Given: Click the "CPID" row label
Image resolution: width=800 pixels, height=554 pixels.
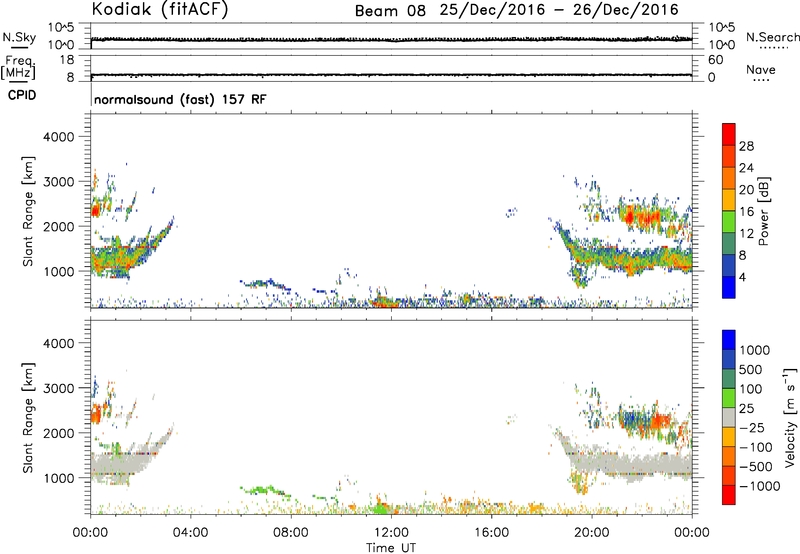Looking at the screenshot, I should 22,95.
